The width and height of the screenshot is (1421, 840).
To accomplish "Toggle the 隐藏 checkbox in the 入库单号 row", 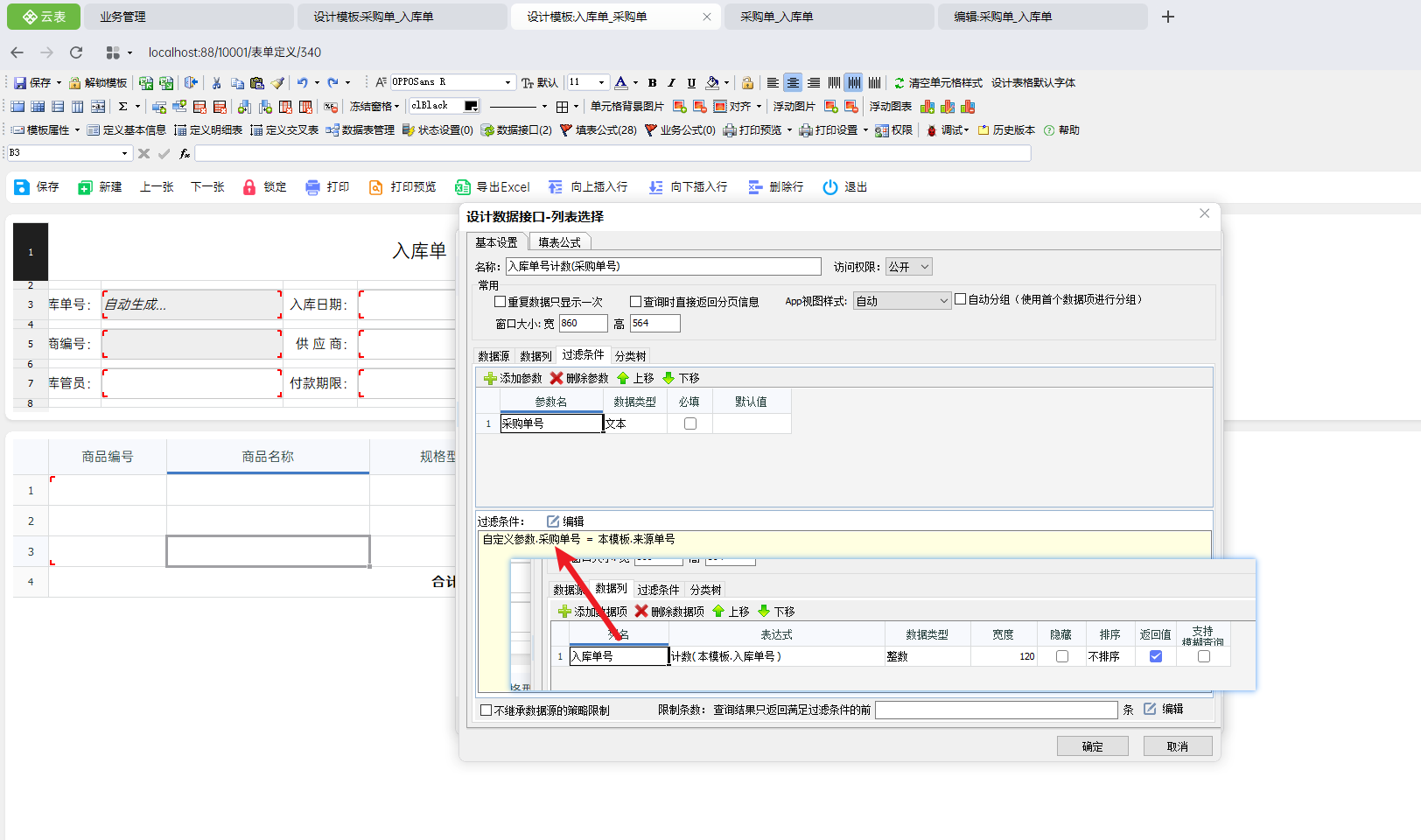I will [1062, 656].
